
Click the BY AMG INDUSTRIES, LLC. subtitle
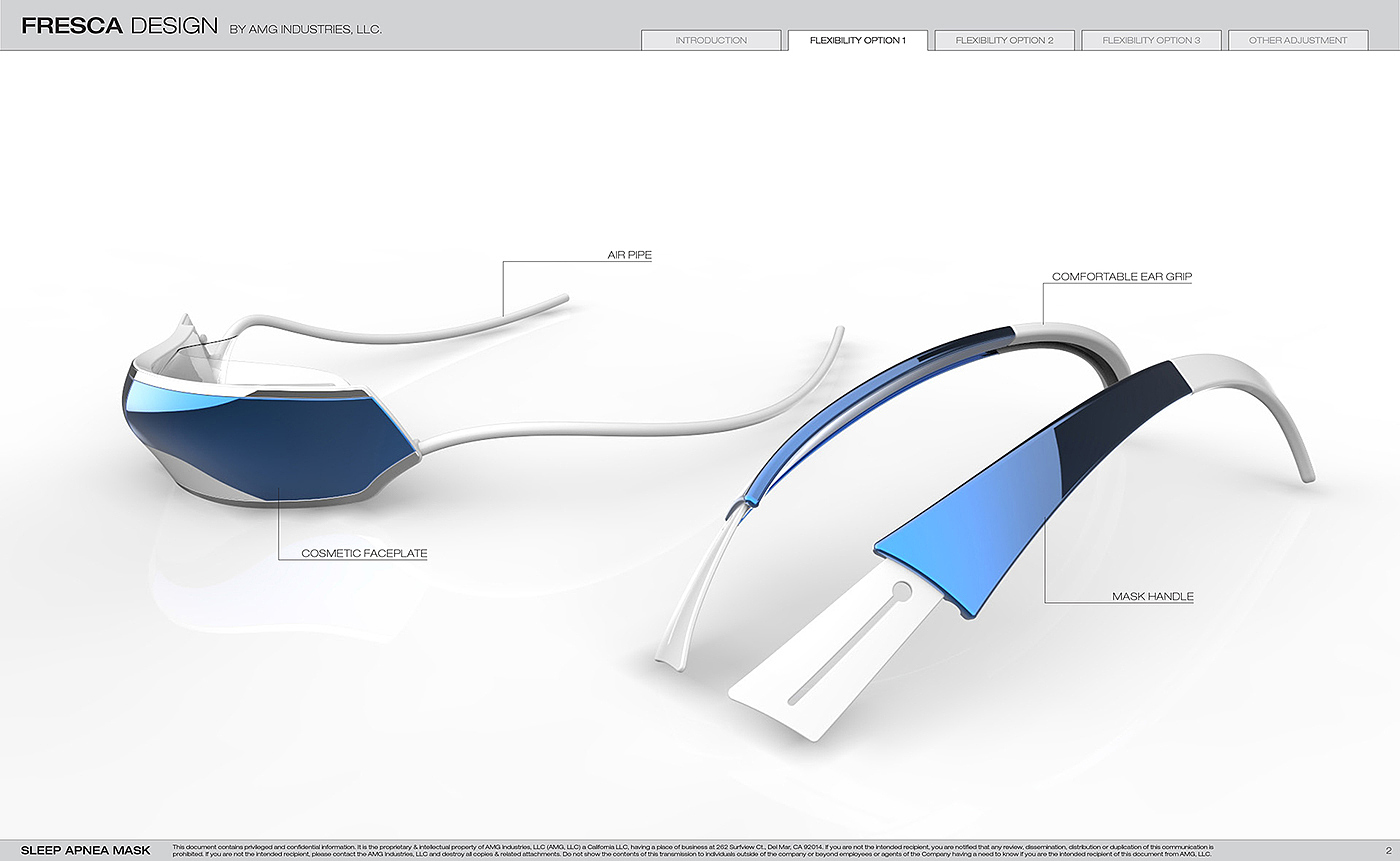pos(305,29)
